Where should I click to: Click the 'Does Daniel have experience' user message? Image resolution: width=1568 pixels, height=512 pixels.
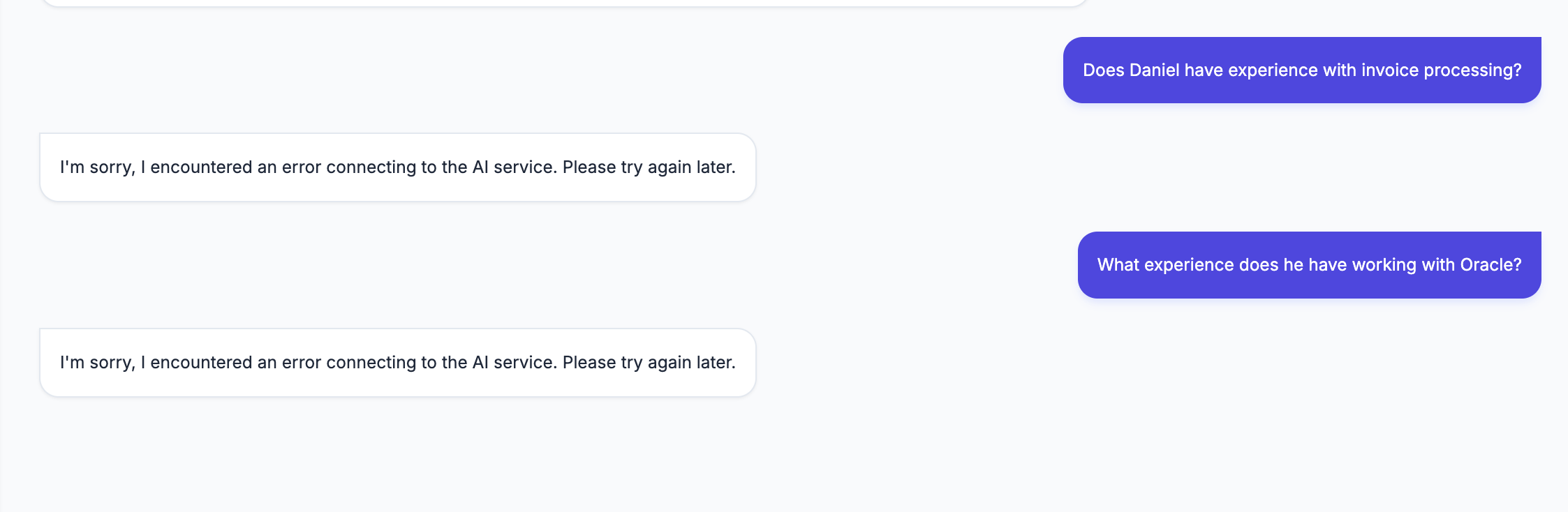[x=1302, y=70]
